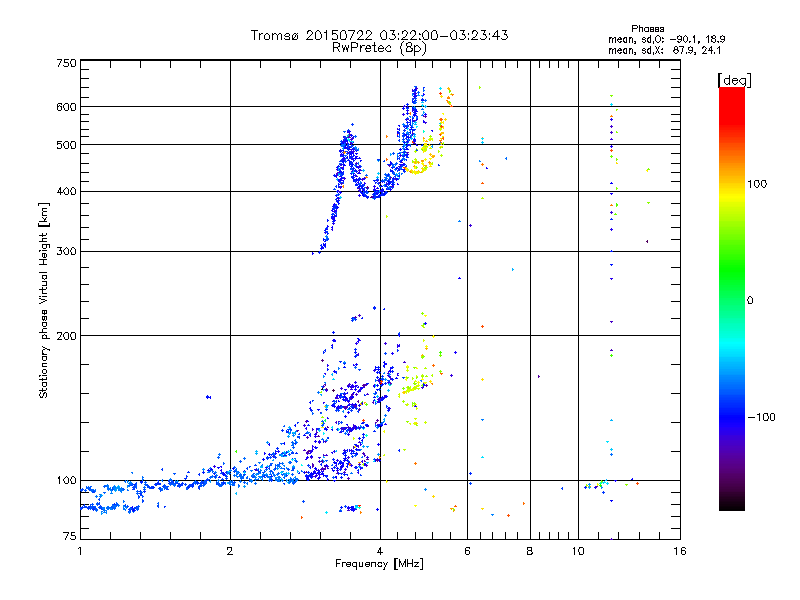Image resolution: width=800 pixels, height=600 pixels.
Task: Click the x-axis tick label "2"
Action: (230, 551)
